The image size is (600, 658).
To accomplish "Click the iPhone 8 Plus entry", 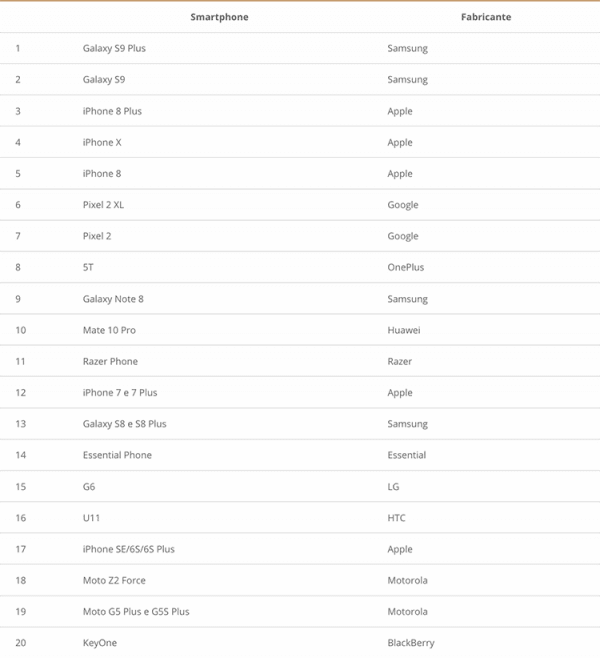I will click(112, 111).
